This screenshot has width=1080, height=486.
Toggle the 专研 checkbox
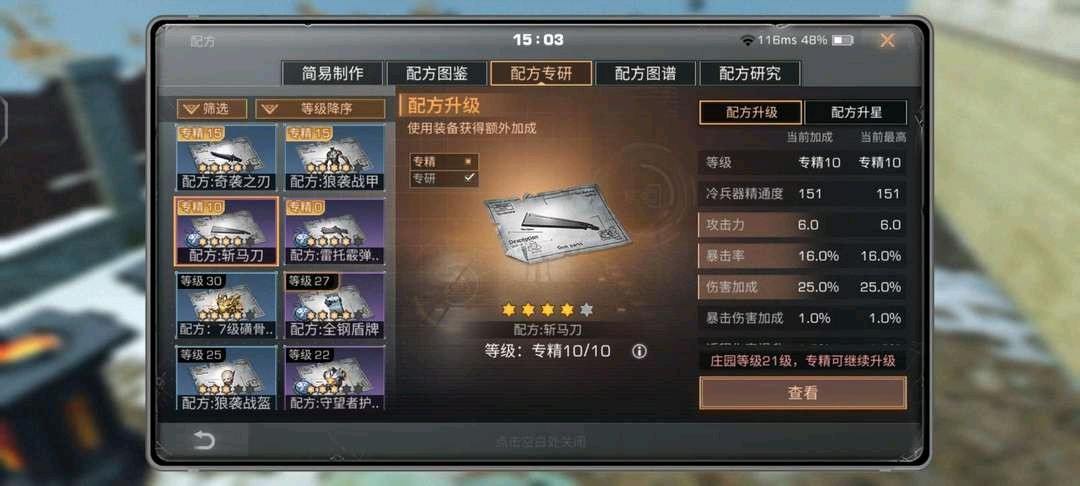tap(469, 178)
